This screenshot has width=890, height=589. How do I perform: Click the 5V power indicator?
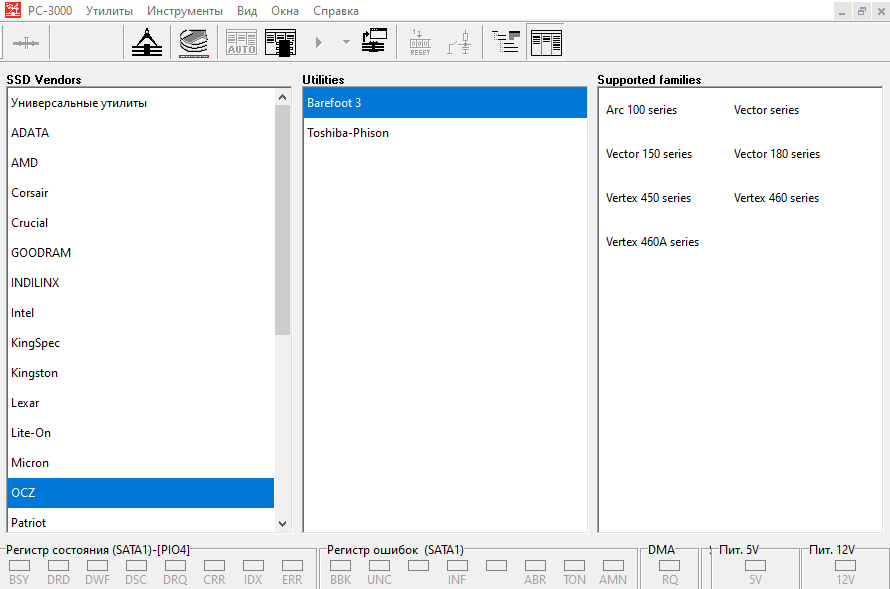[x=755, y=566]
